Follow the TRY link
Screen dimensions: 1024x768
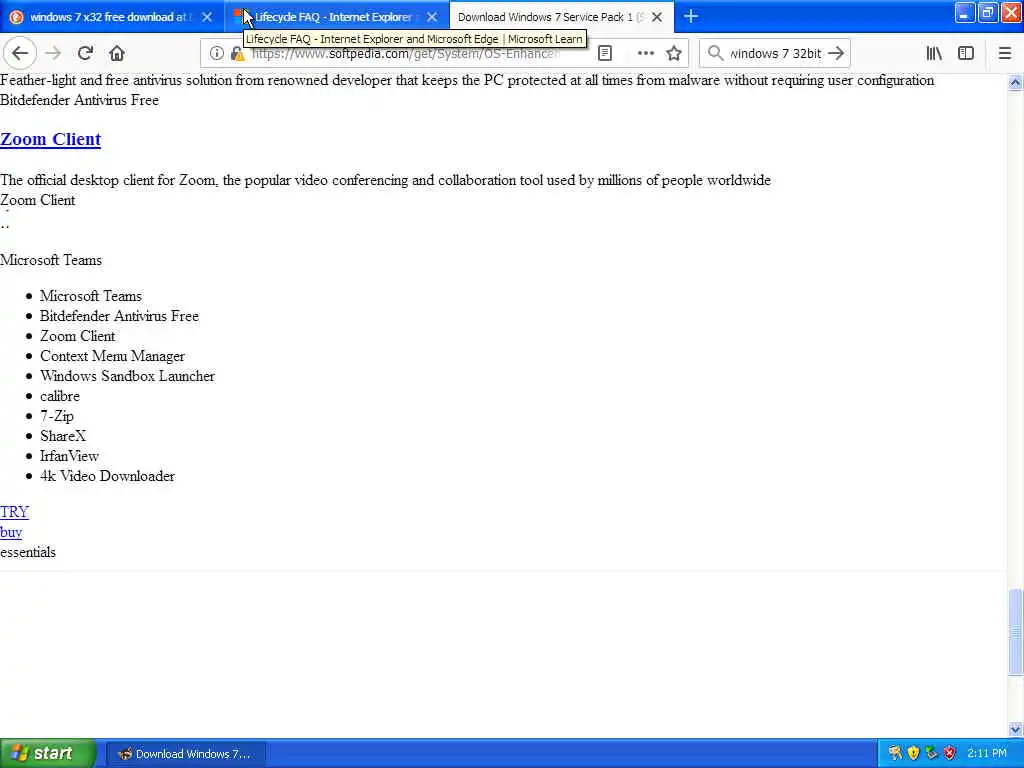(14, 512)
